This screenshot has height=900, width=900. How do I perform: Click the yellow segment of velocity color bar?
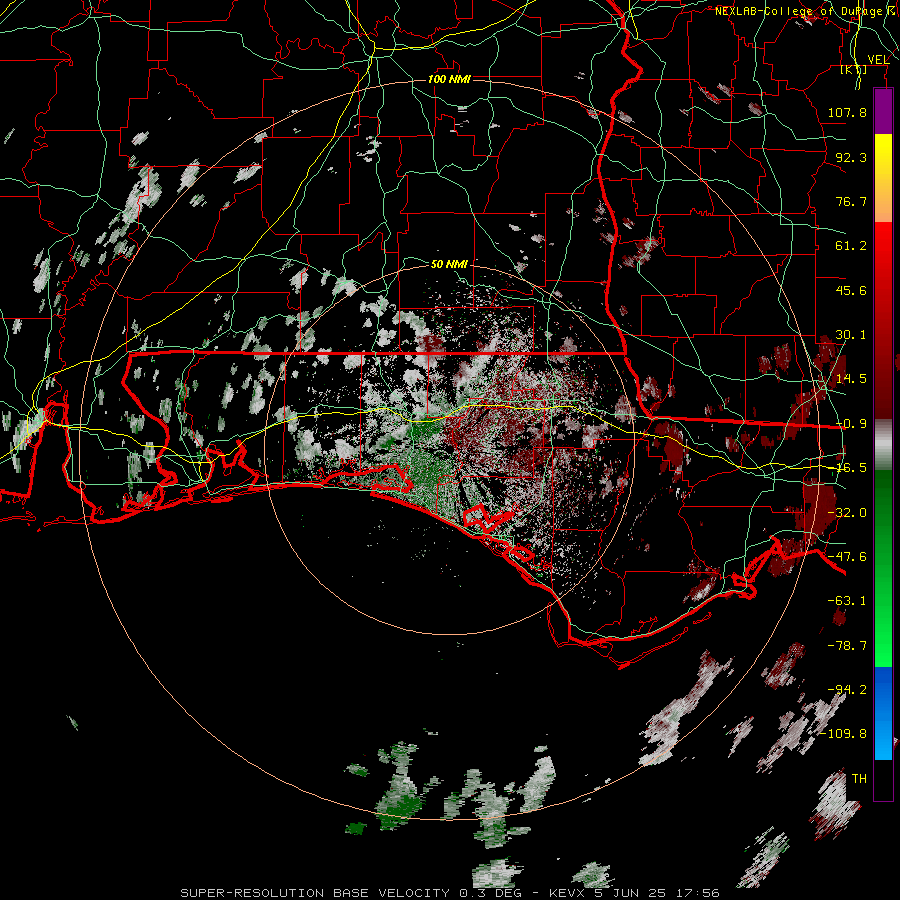[883, 178]
